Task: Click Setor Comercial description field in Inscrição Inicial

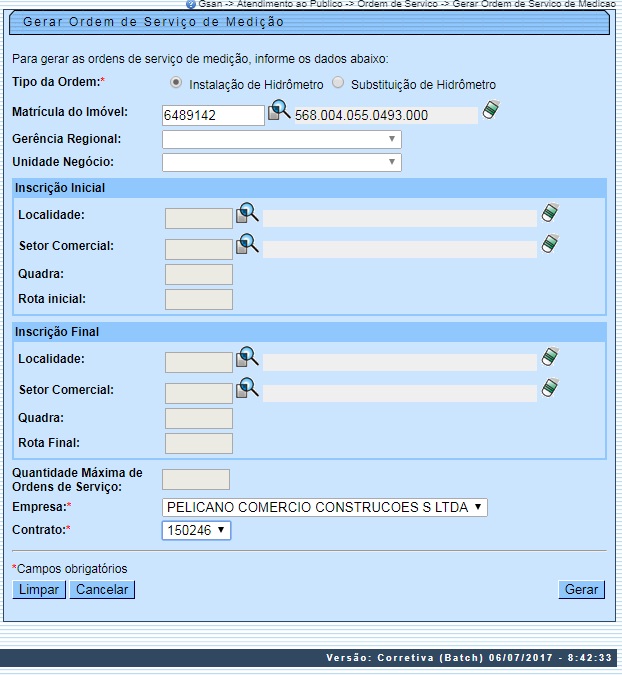Action: 400,249
